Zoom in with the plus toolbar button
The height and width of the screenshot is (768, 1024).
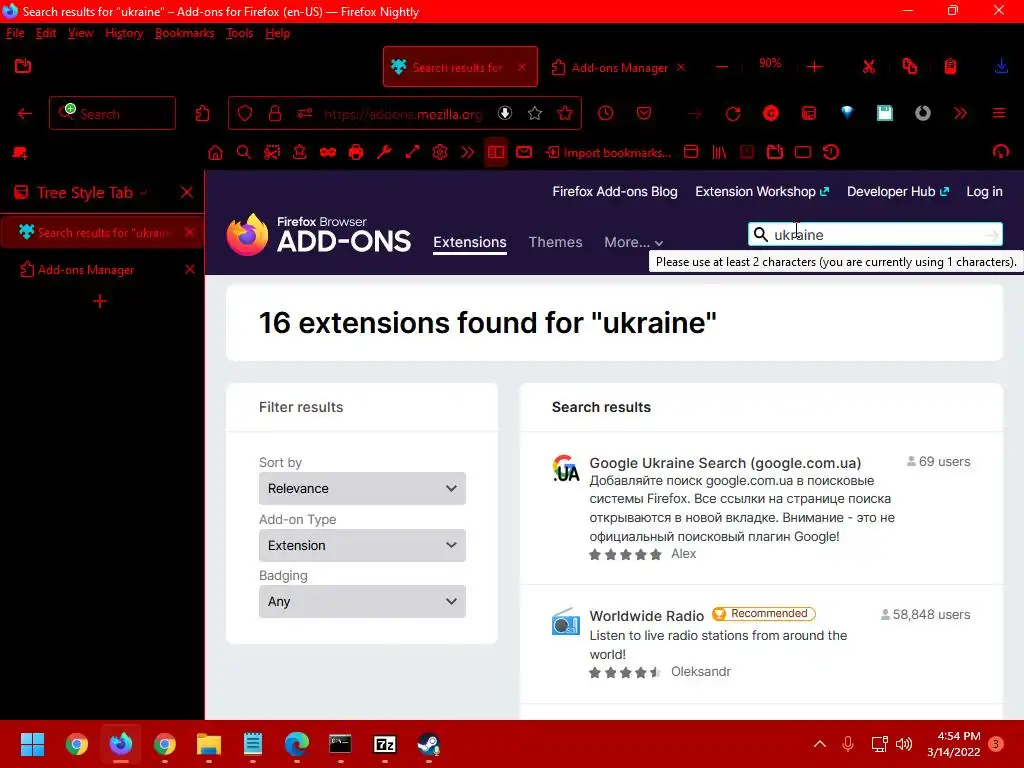tap(814, 67)
